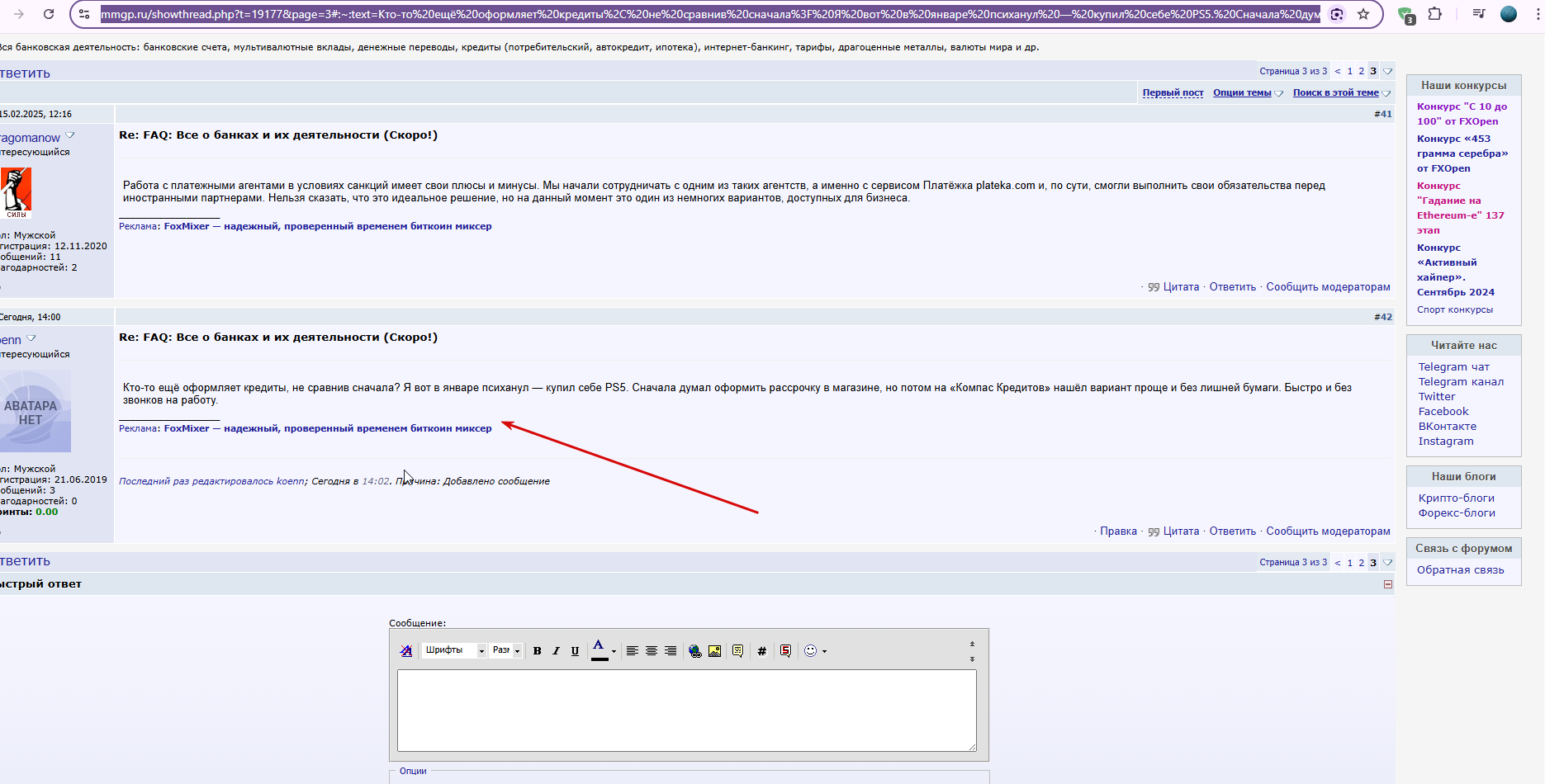Image resolution: width=1545 pixels, height=784 pixels.
Task: Reply to post #42 with Ответить
Action: 1233,531
